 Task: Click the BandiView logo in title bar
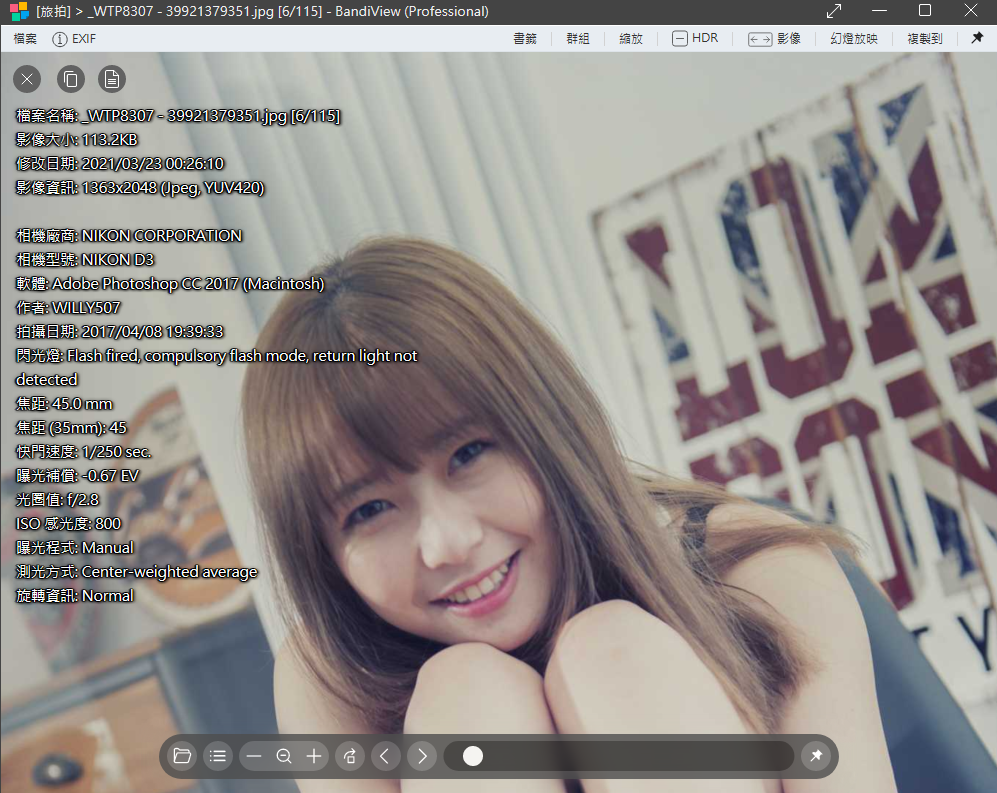[x=18, y=11]
